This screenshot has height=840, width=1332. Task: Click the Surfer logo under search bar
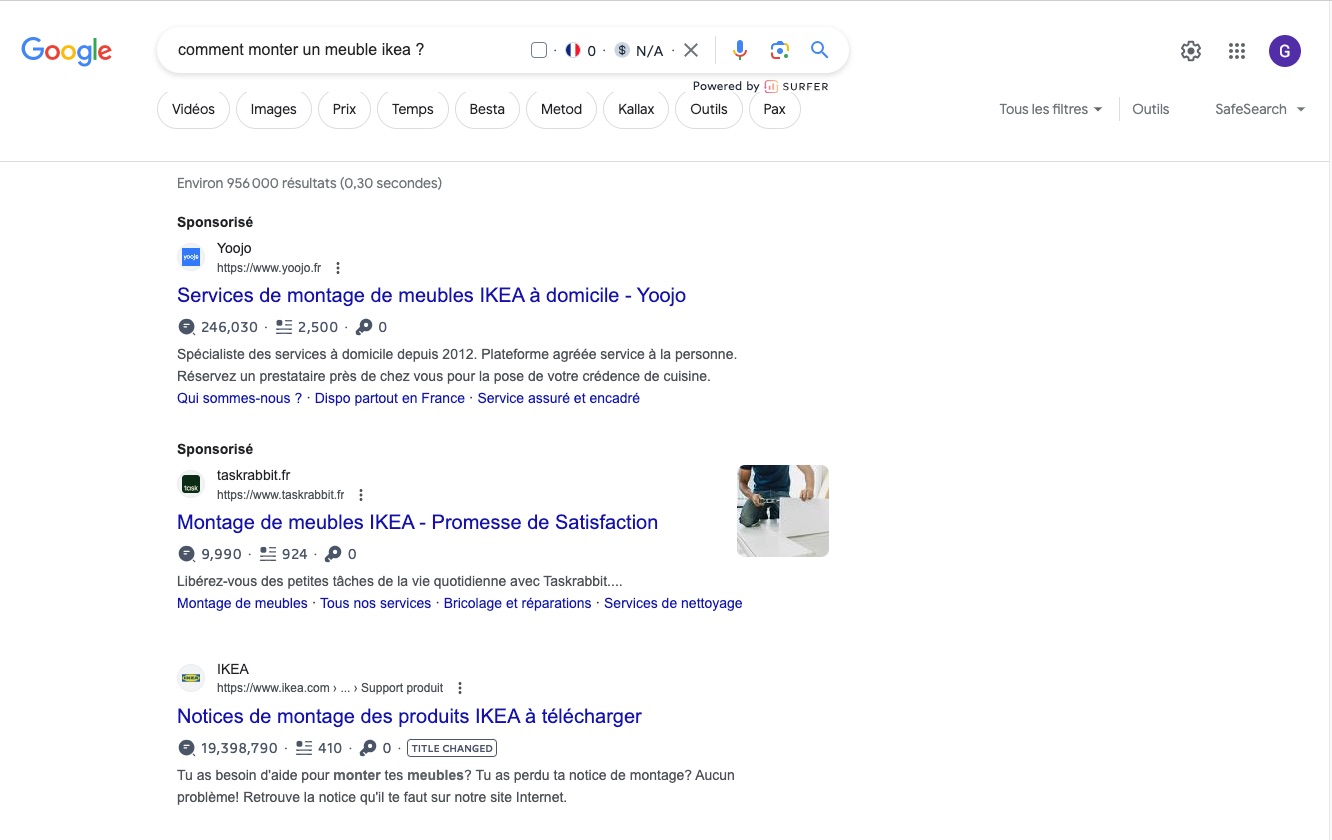[x=797, y=86]
